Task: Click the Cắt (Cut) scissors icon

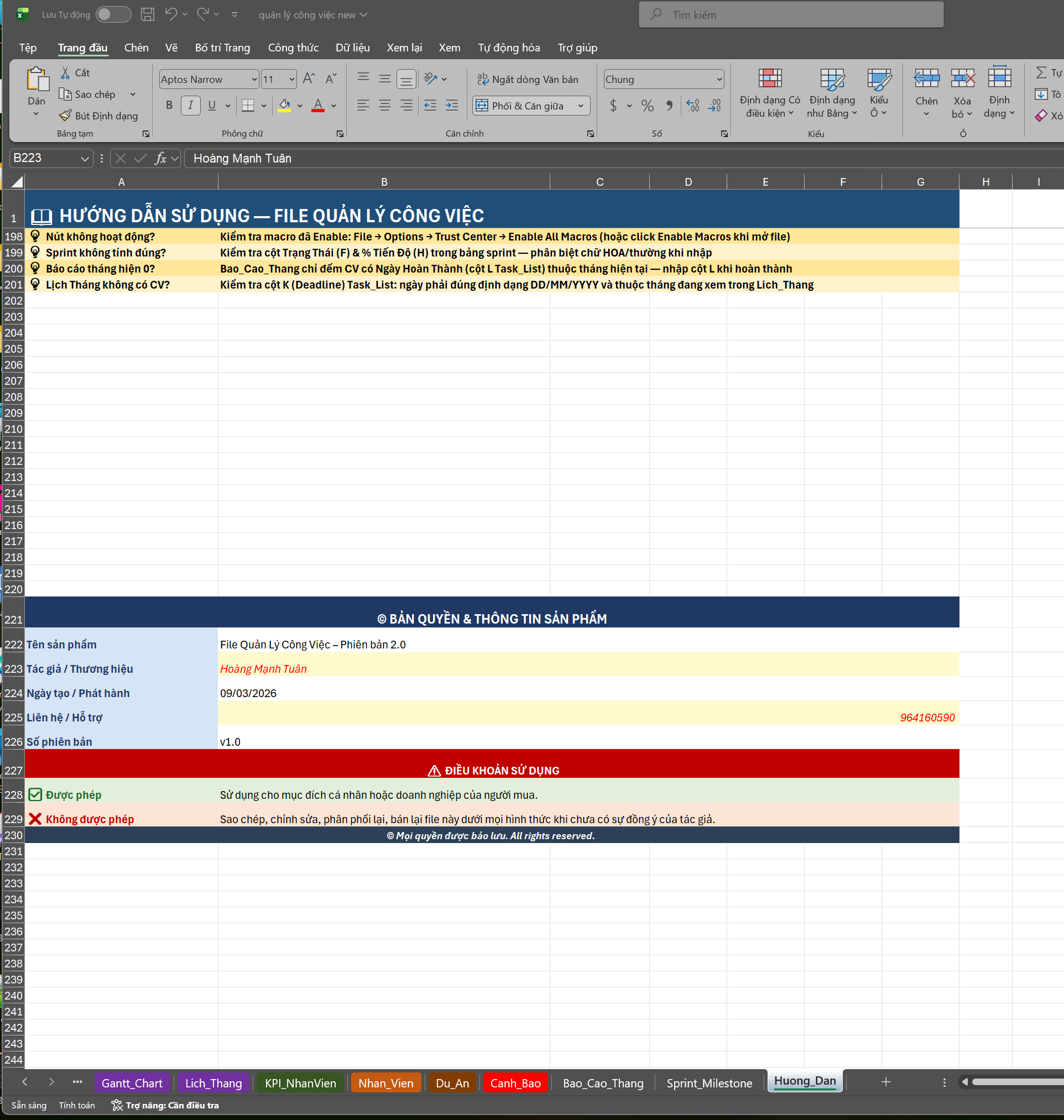Action: 65,72
